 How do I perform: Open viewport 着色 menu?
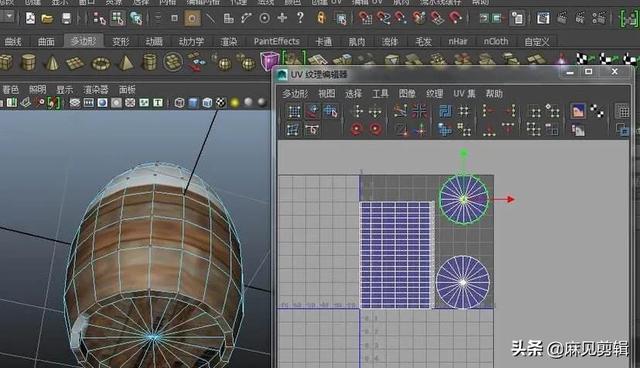(x=11, y=89)
